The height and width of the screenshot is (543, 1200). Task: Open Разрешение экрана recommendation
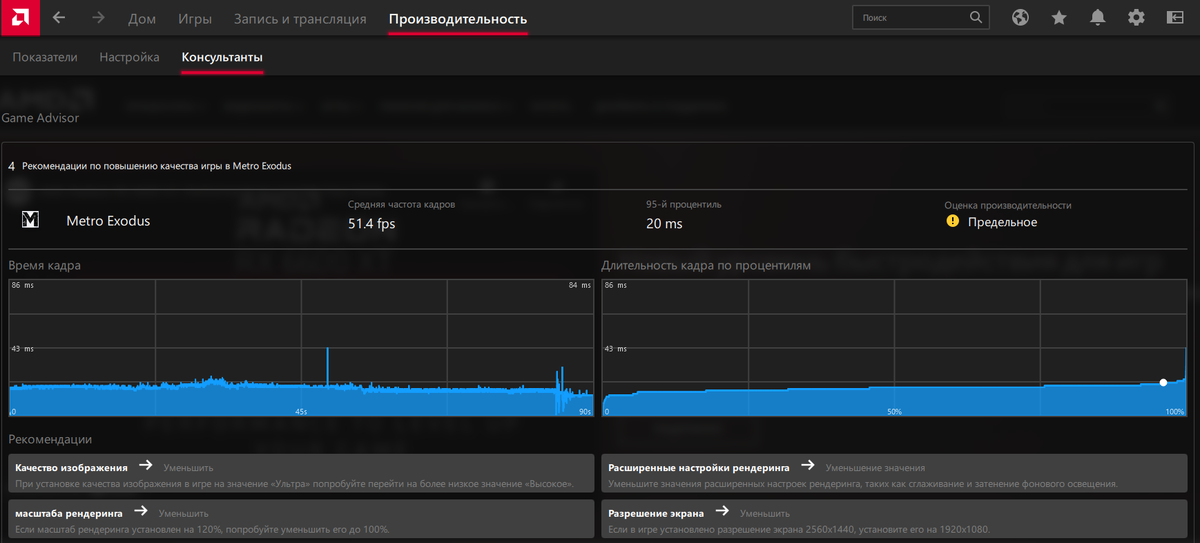coord(896,521)
